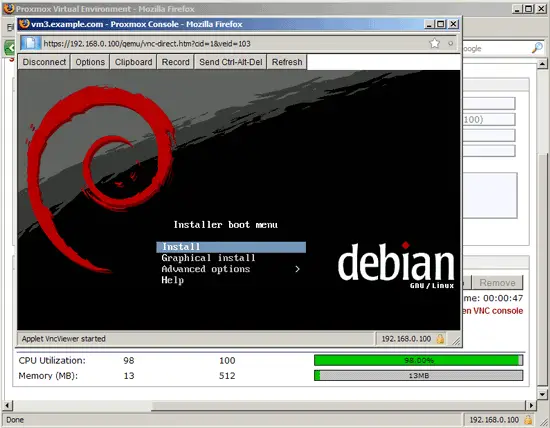Click the memory maximum value 512

tap(227, 376)
